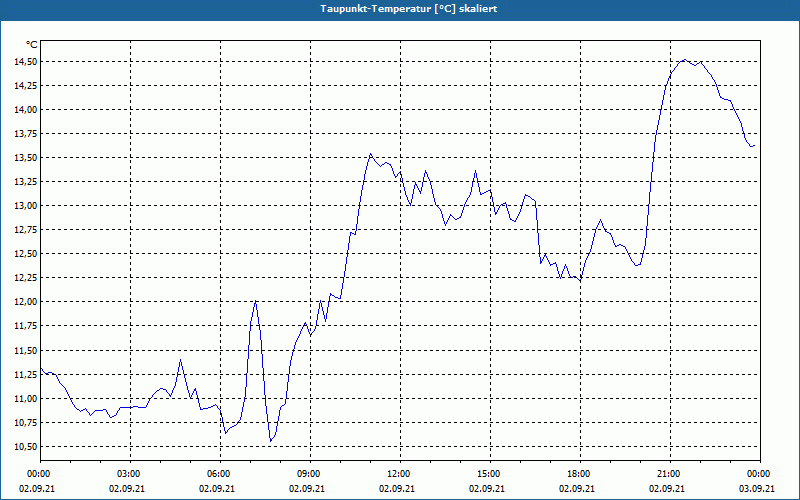Image resolution: width=800 pixels, height=500 pixels.
Task: Click the x-axis time label '12:00'
Action: tap(400, 474)
